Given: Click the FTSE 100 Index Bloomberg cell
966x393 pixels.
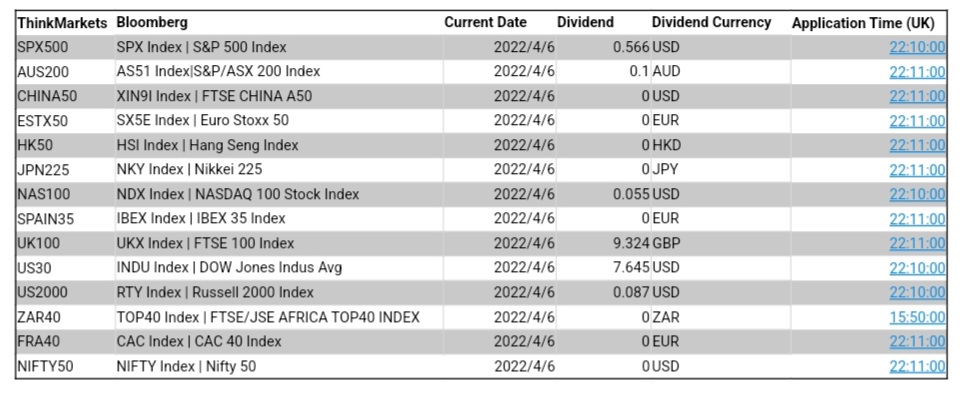Looking at the screenshot, I should 205,243.
